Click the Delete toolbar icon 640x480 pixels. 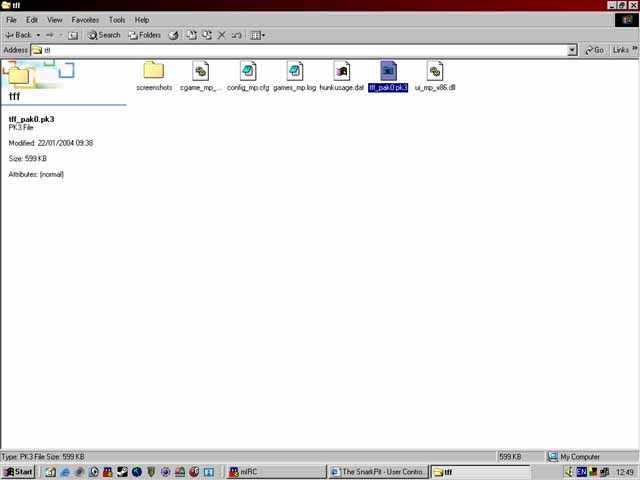pos(222,35)
